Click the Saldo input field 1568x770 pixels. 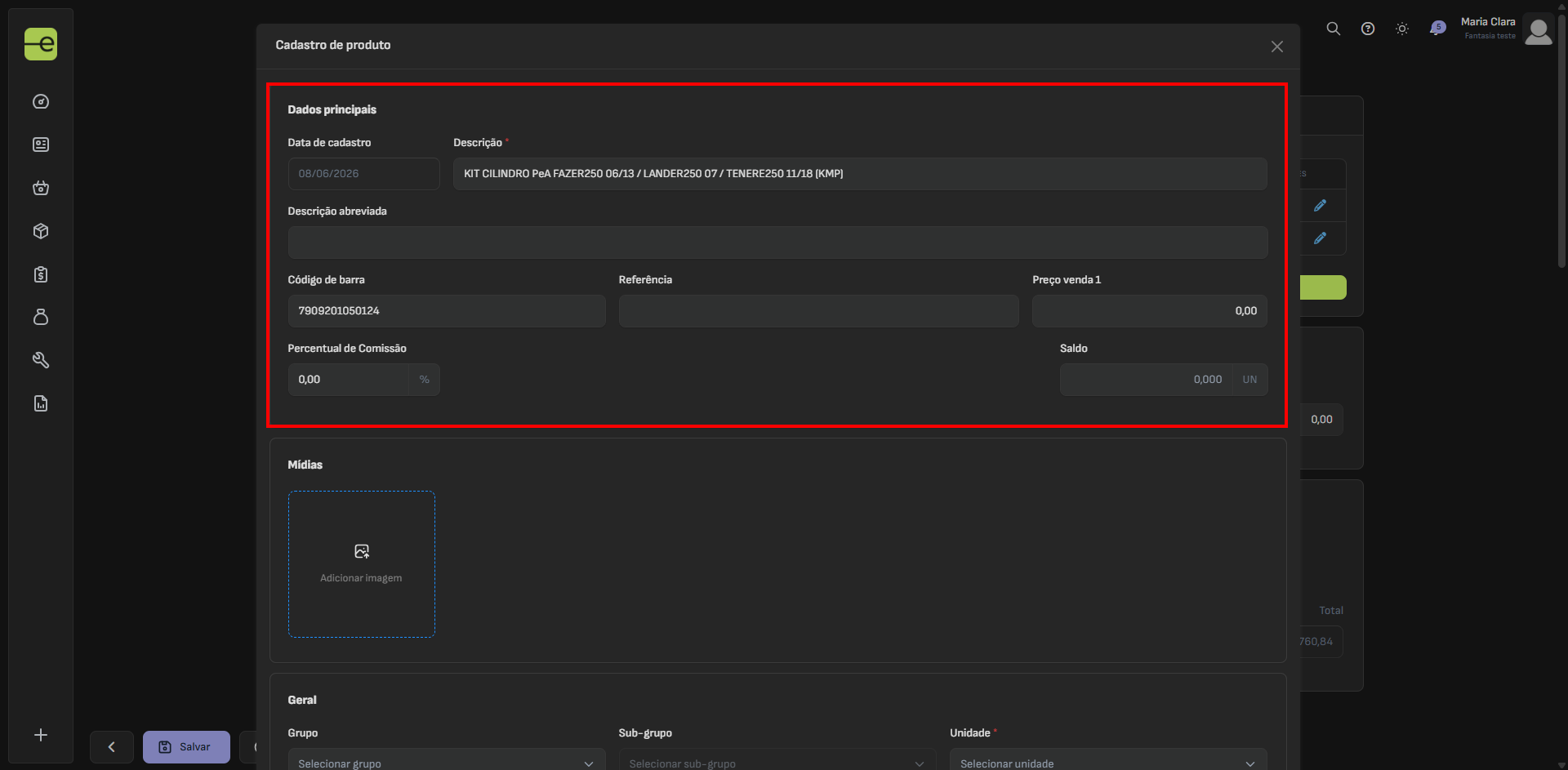[1146, 380]
